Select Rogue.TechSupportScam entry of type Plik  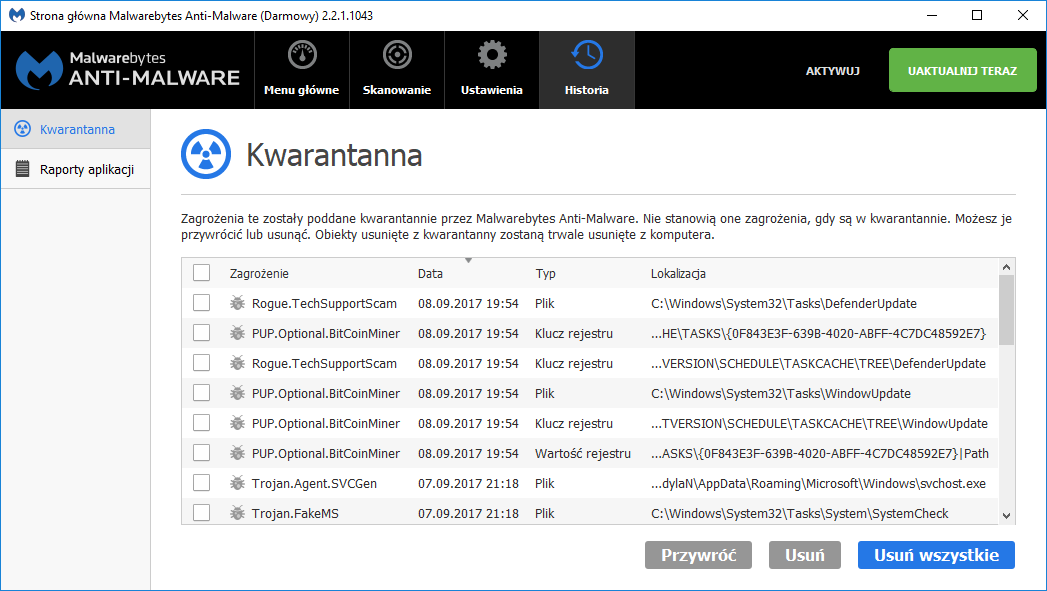point(324,303)
